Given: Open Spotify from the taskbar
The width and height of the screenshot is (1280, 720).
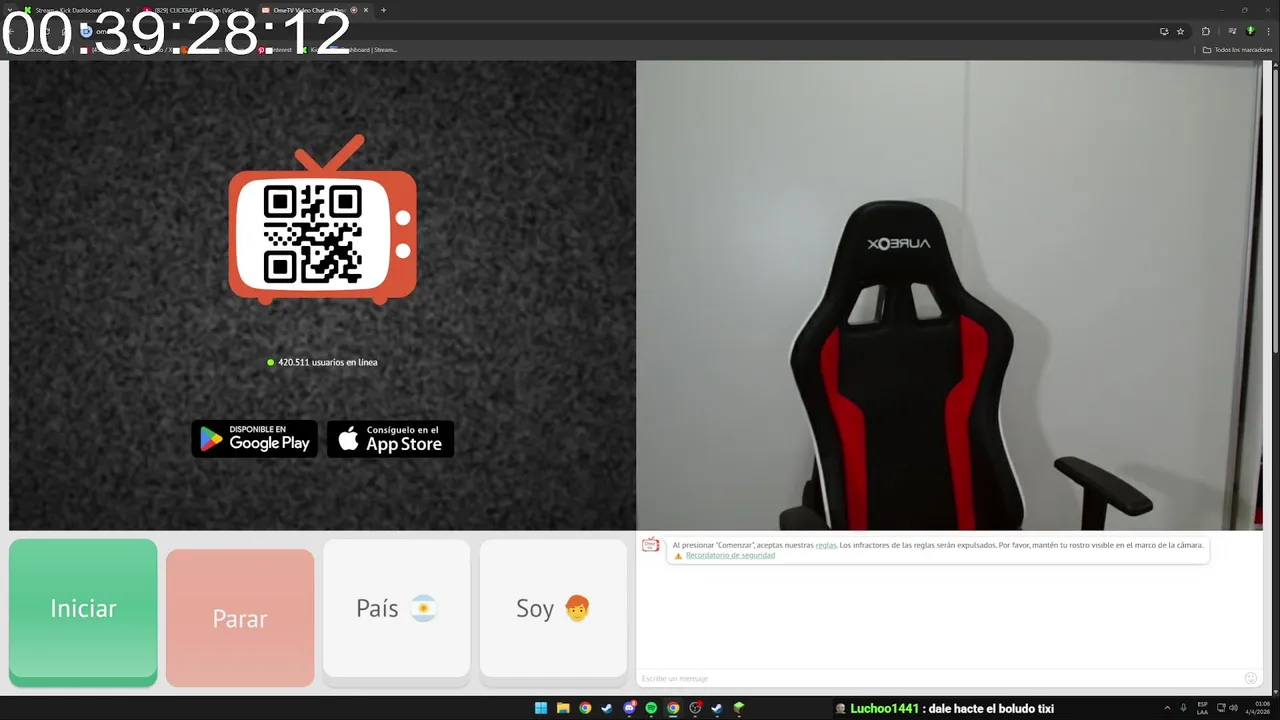Looking at the screenshot, I should (x=651, y=708).
